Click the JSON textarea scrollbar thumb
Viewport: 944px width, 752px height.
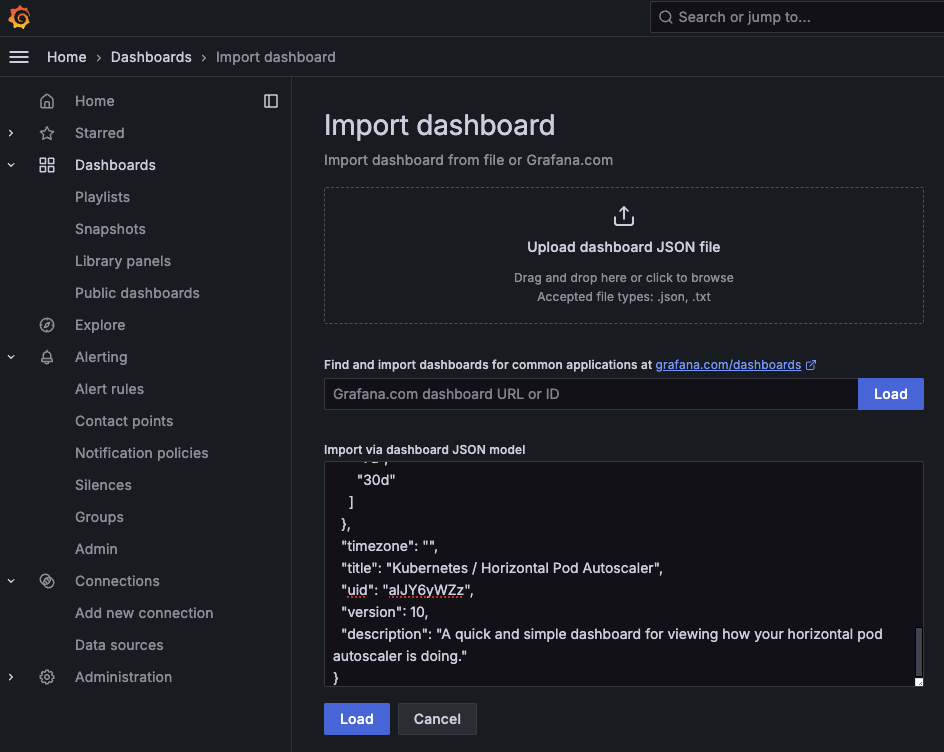pyautogui.click(x=919, y=651)
